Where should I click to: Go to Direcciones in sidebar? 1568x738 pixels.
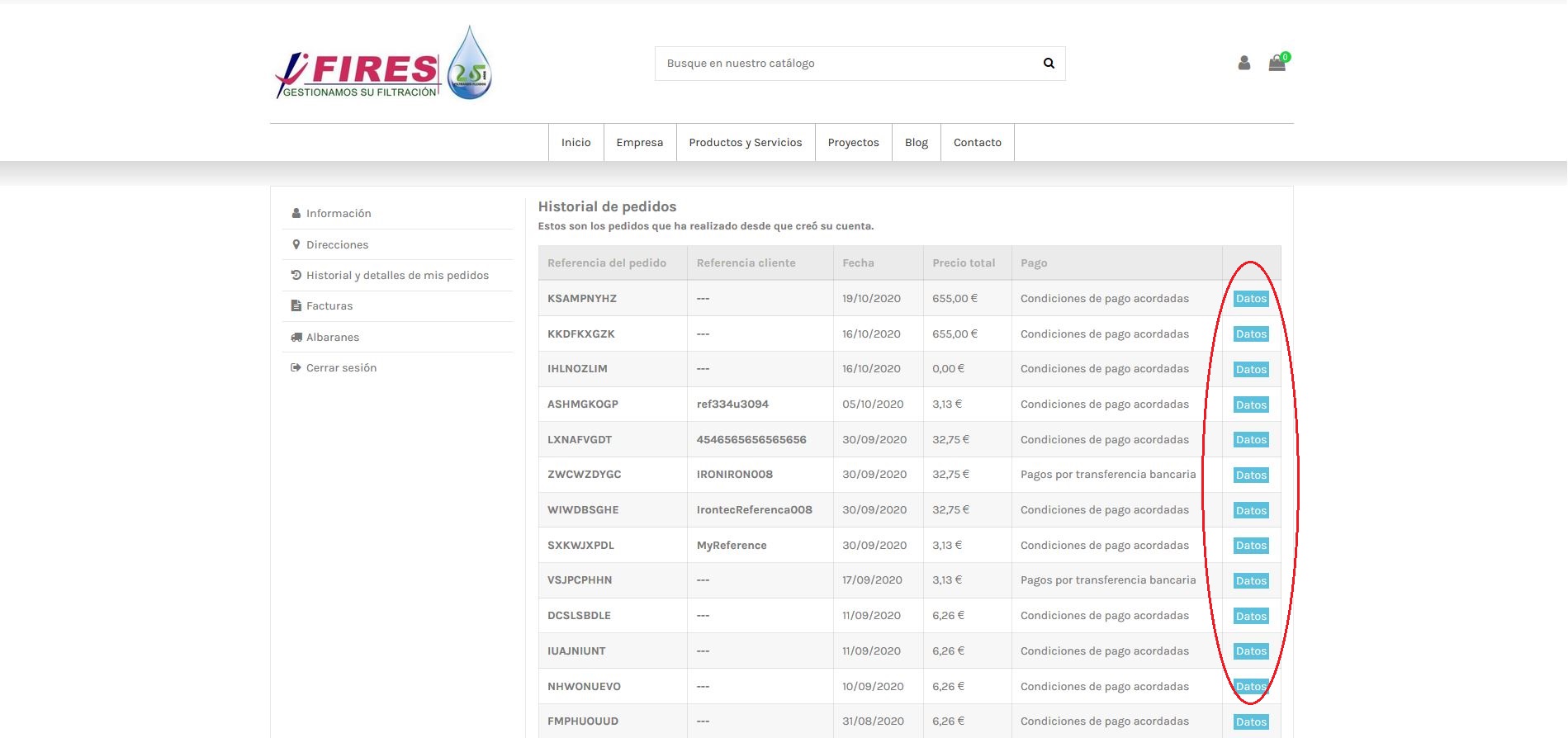tap(337, 244)
